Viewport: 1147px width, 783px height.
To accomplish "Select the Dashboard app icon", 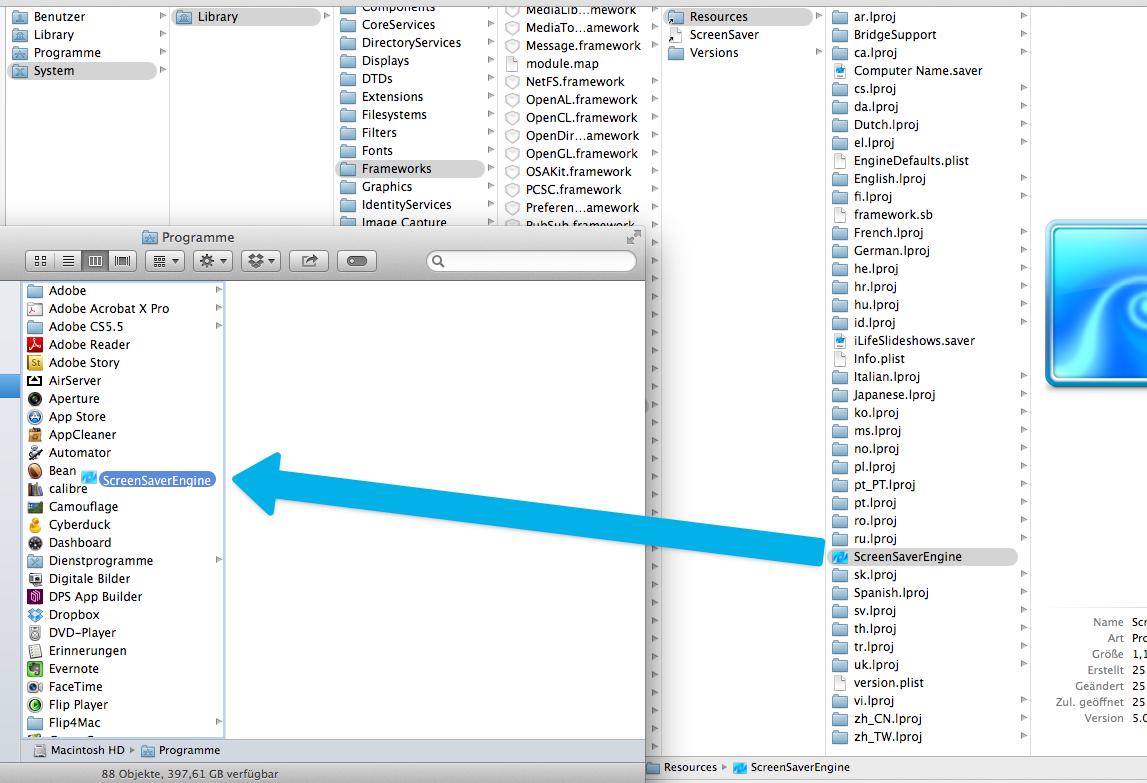I will tap(35, 543).
